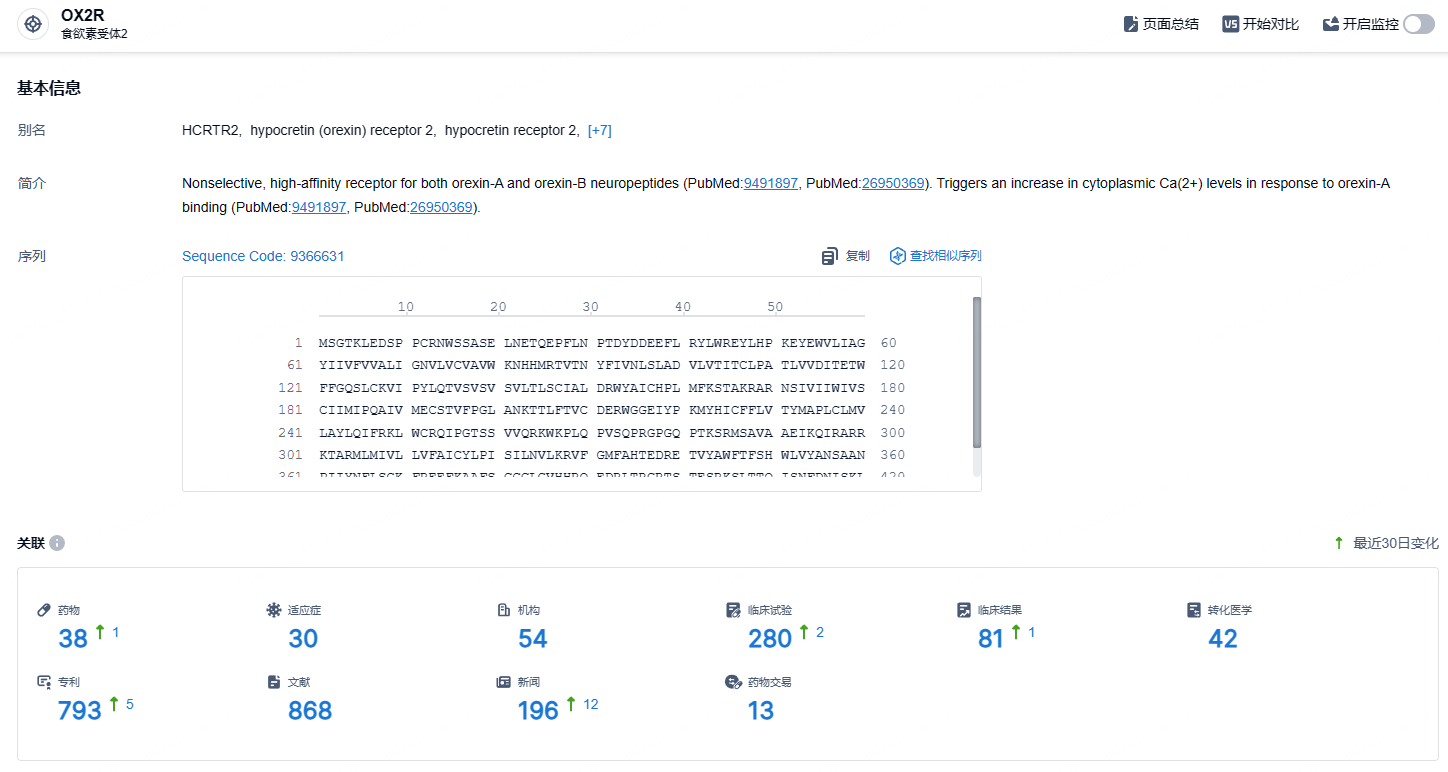The image size is (1448, 772).
Task: View the 280 临床试验 clinical trials
Action: [x=770, y=638]
